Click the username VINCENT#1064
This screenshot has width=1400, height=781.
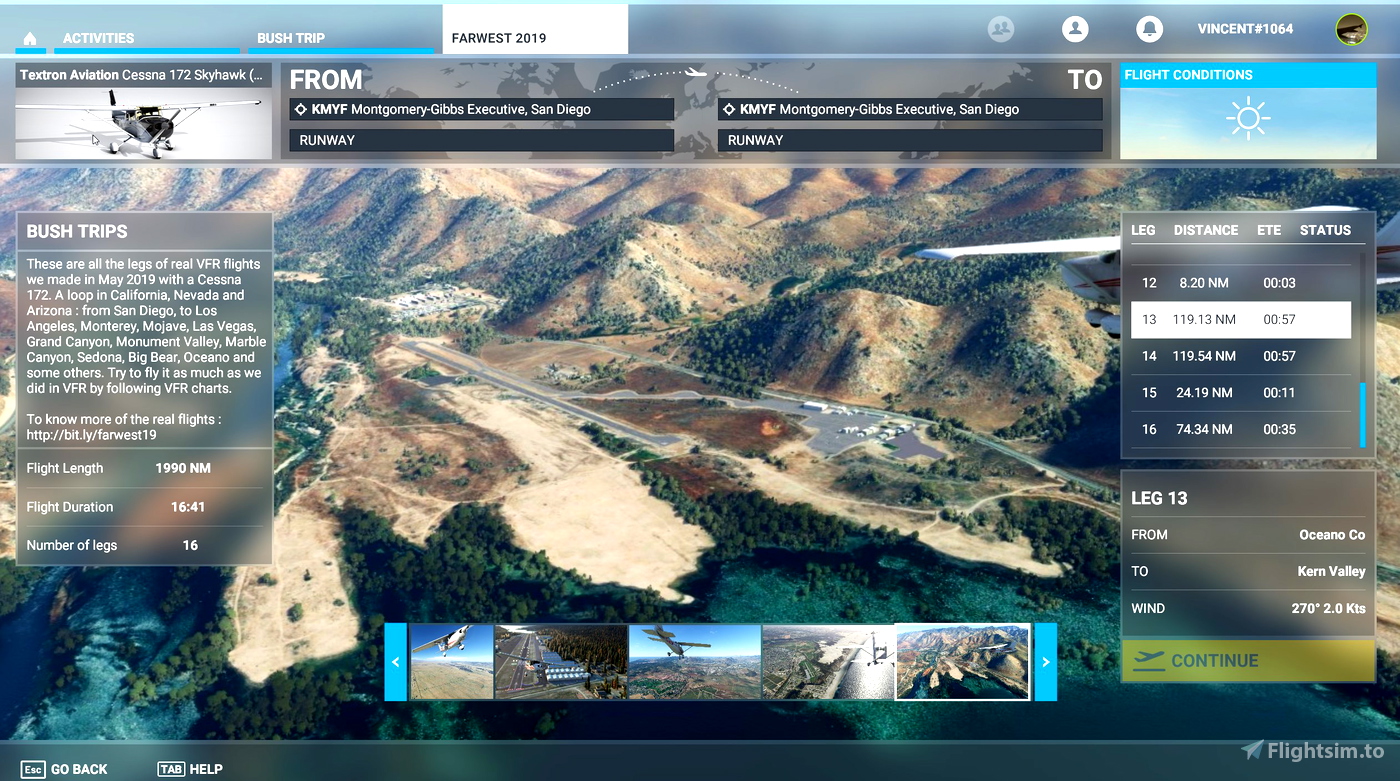pos(1245,29)
